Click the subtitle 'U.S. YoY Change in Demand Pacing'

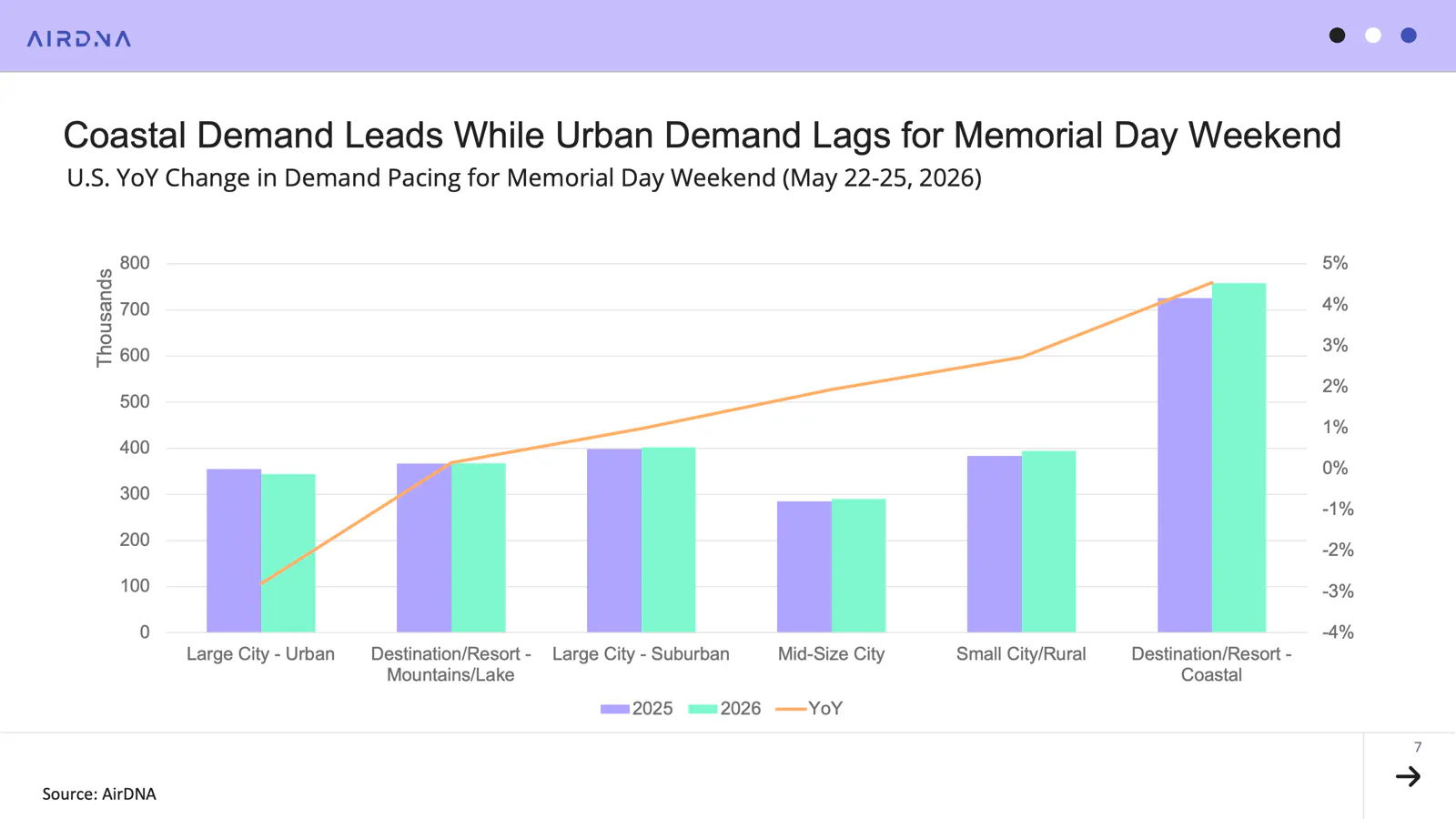point(524,177)
